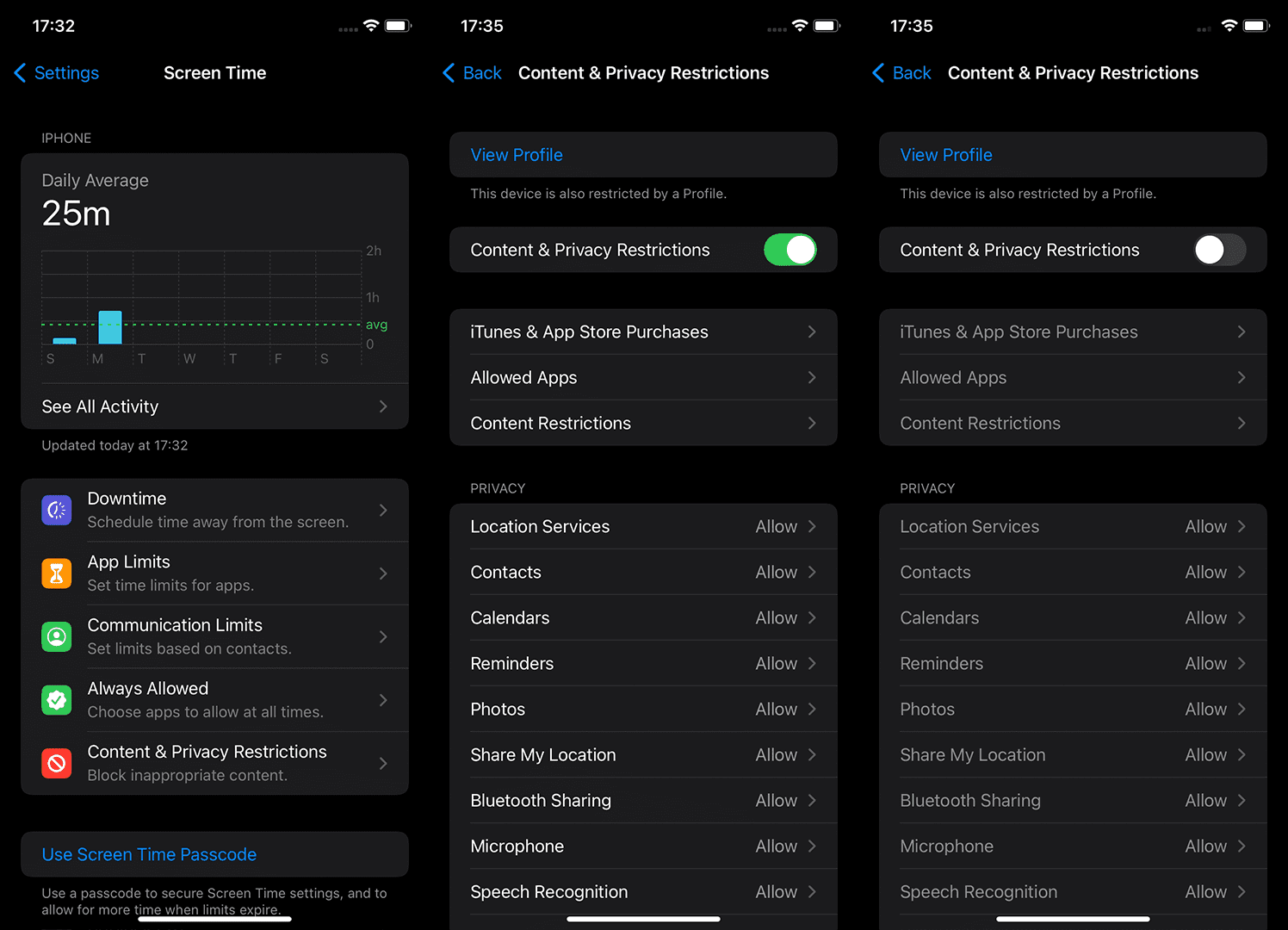
Task: Tap the Content & Privacy Restrictions row in Screen Time
Action: [214, 763]
